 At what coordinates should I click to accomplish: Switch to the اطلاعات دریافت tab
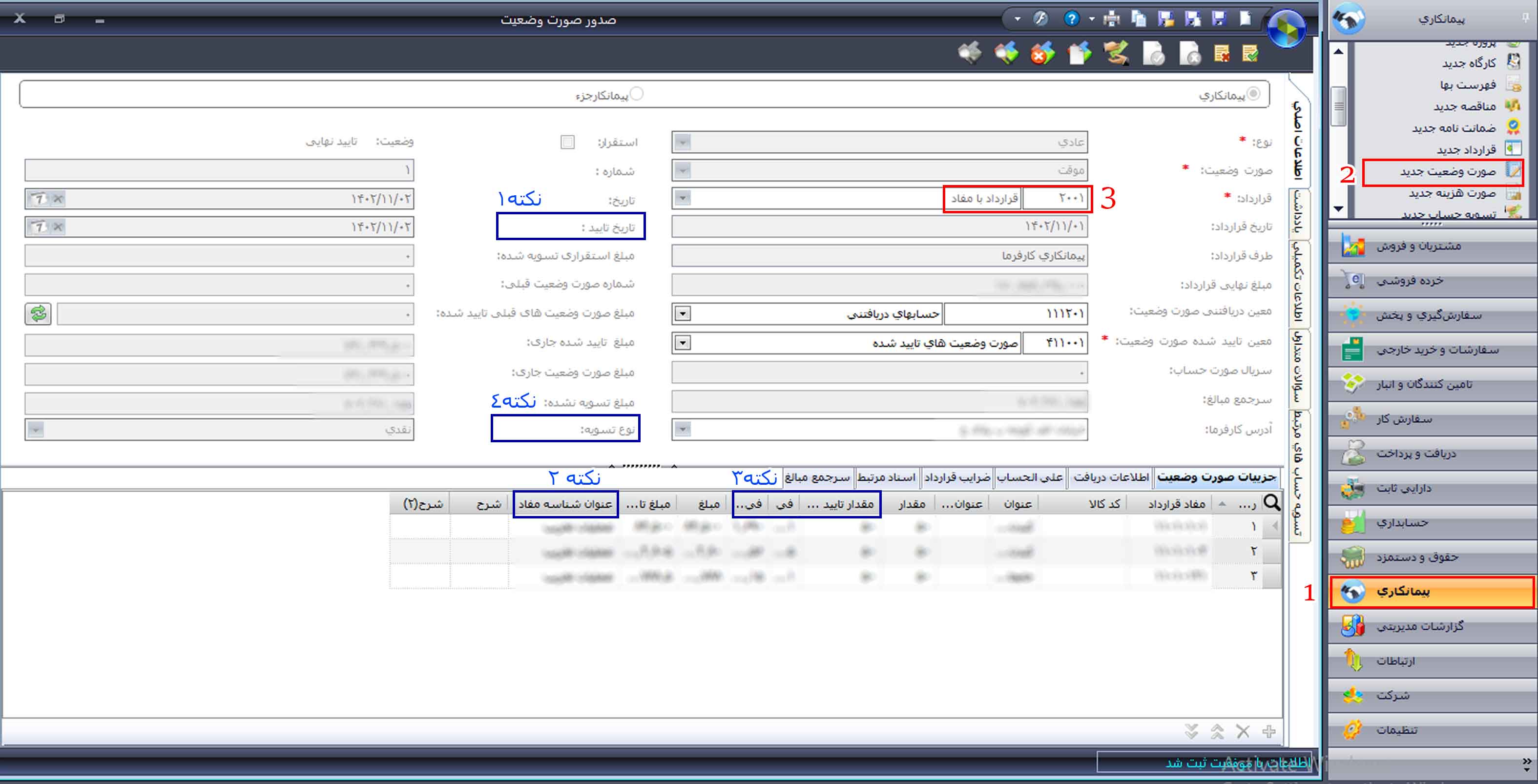pyautogui.click(x=1110, y=477)
